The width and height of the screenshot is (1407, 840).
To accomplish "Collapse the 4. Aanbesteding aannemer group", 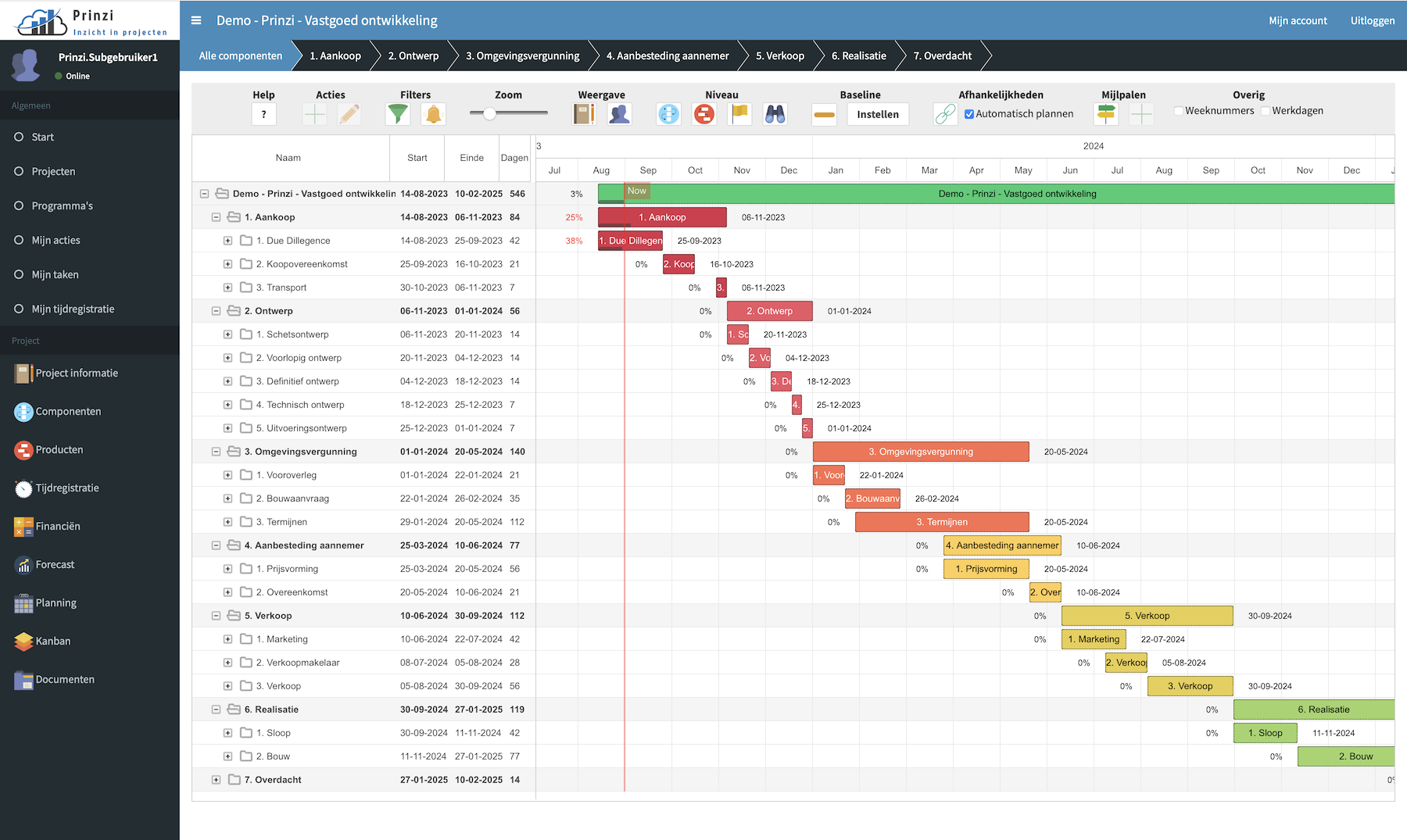I will point(216,545).
